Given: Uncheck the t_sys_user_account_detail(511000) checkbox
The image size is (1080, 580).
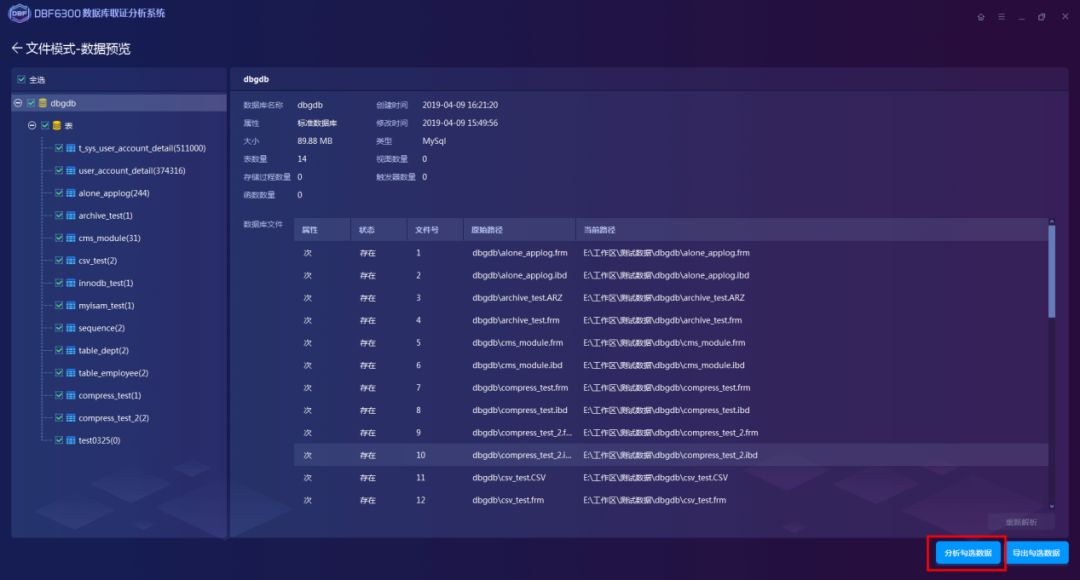Looking at the screenshot, I should pos(59,148).
